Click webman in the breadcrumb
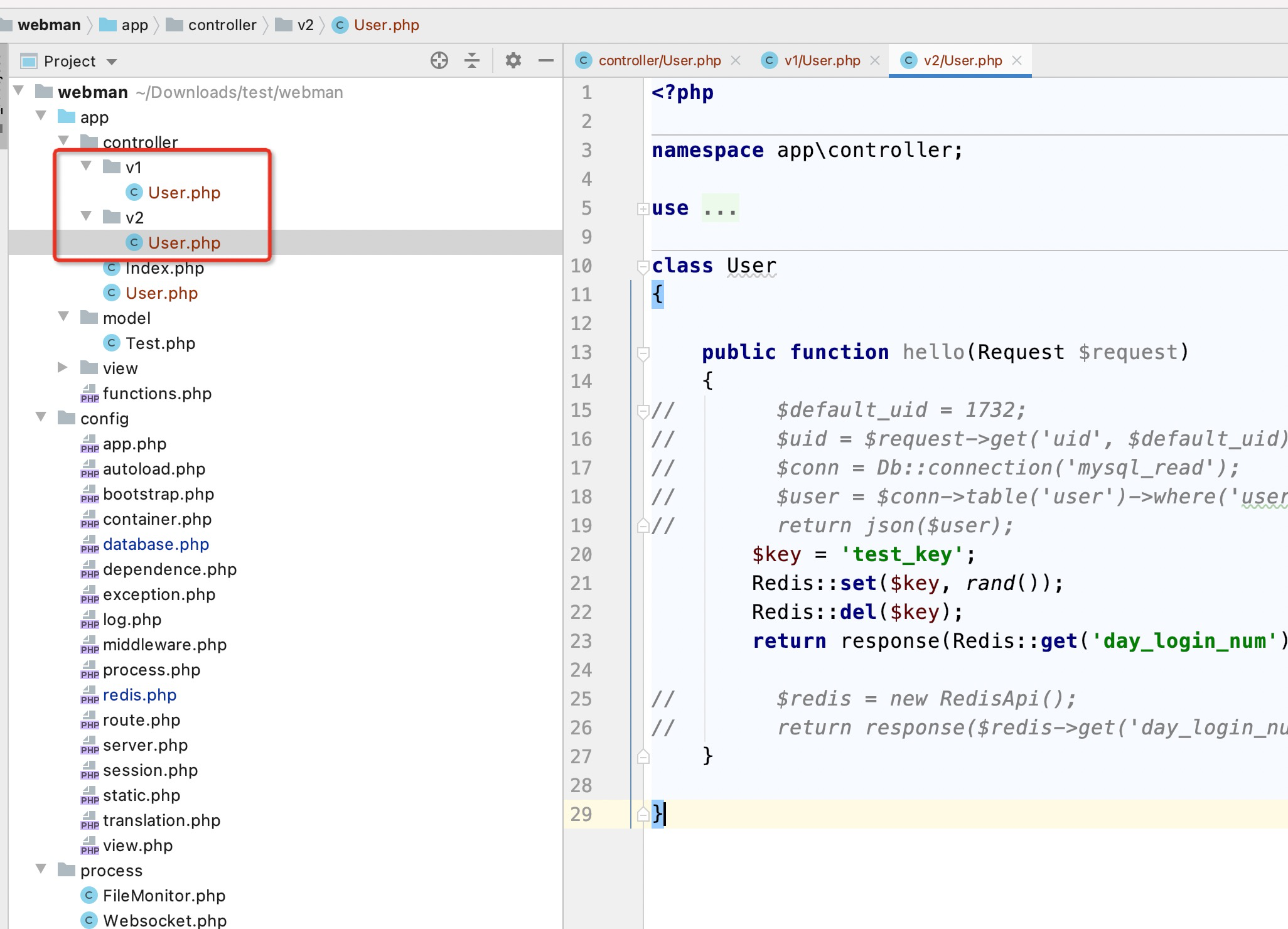This screenshot has height=929, width=1288. tap(49, 25)
